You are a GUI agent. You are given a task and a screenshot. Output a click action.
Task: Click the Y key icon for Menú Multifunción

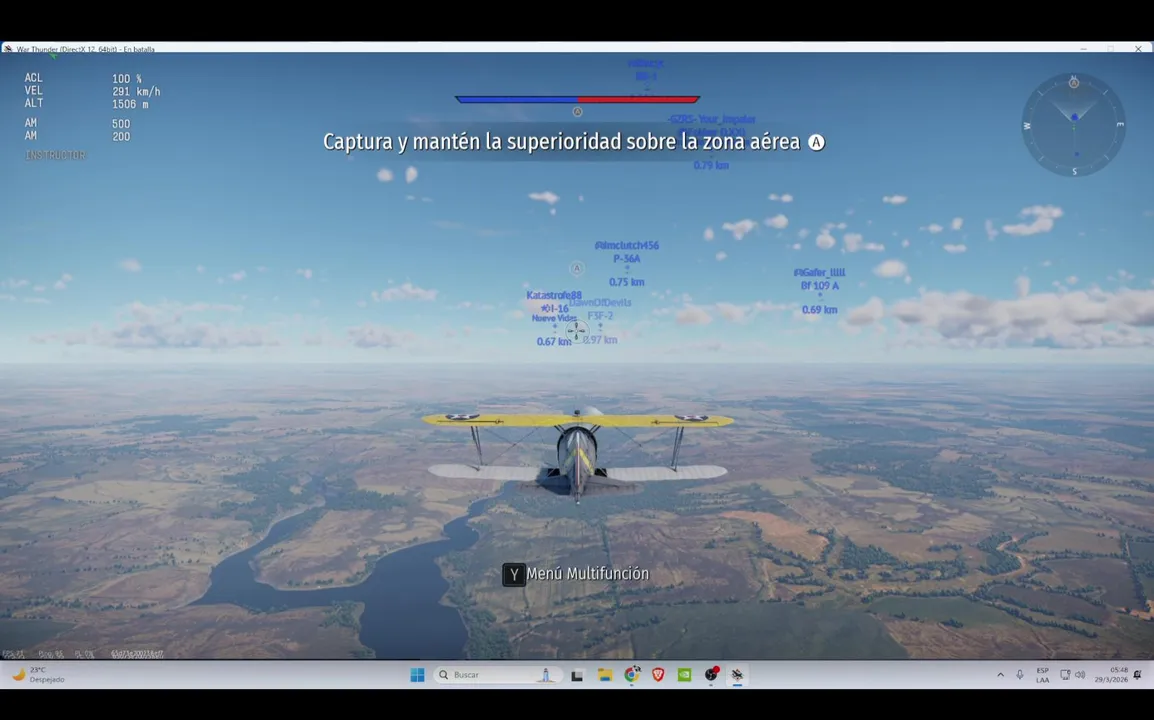[x=514, y=574]
